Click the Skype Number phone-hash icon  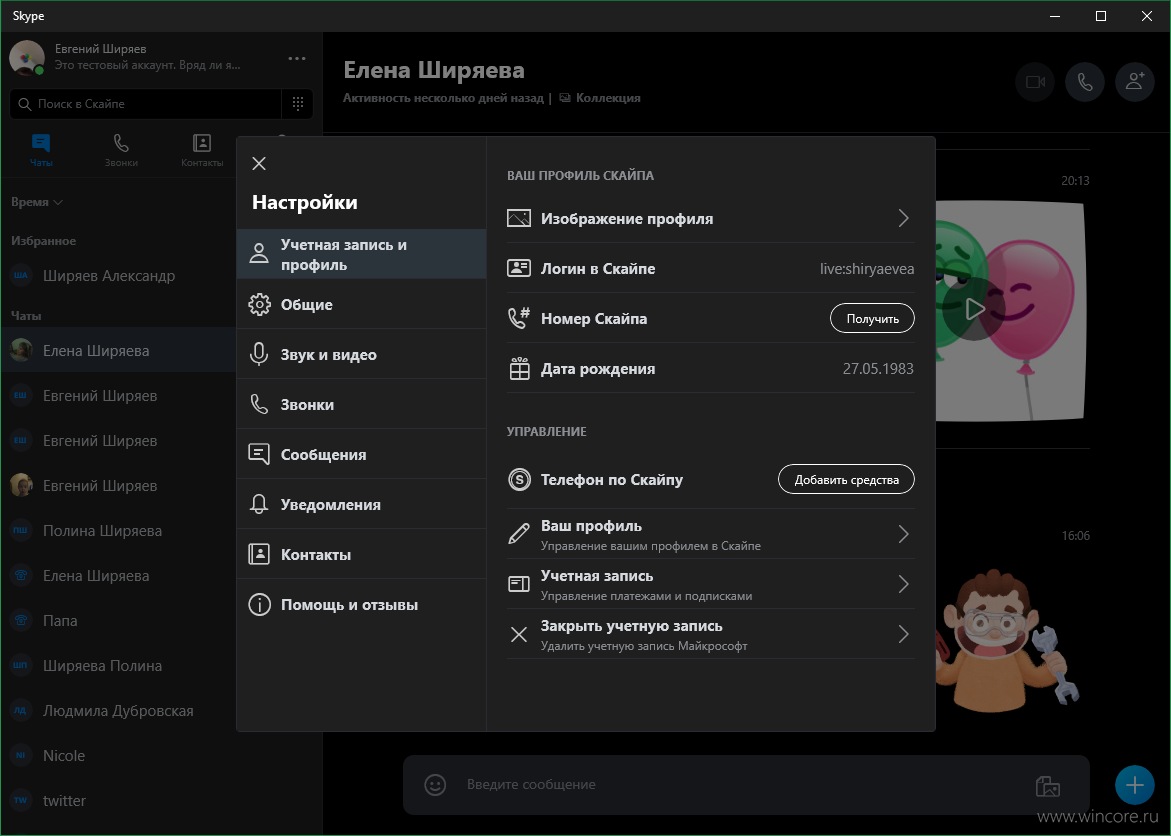519,318
